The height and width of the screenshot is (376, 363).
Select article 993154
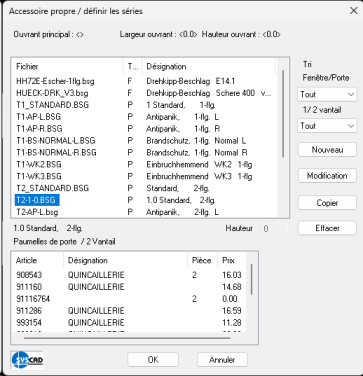29,323
